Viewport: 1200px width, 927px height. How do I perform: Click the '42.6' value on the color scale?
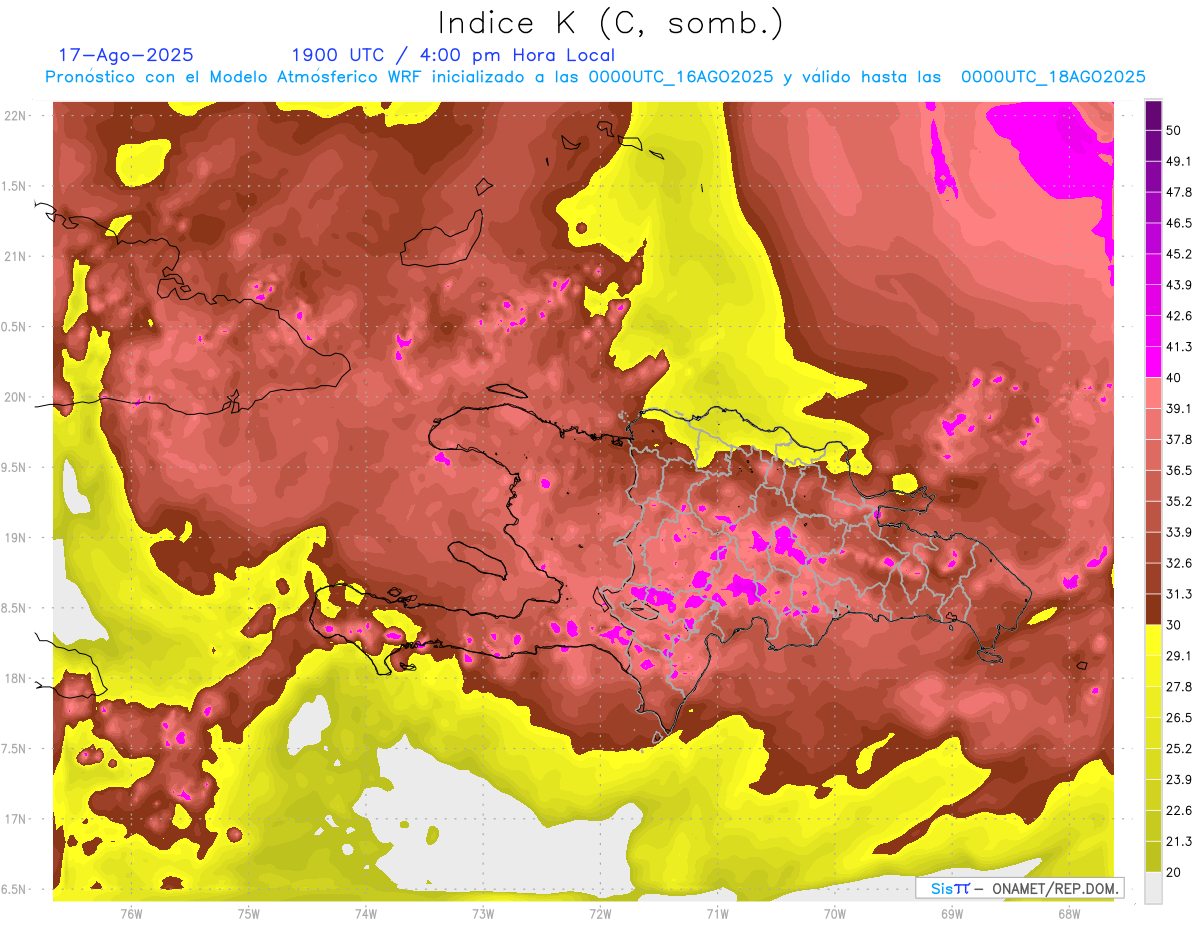[1179, 316]
